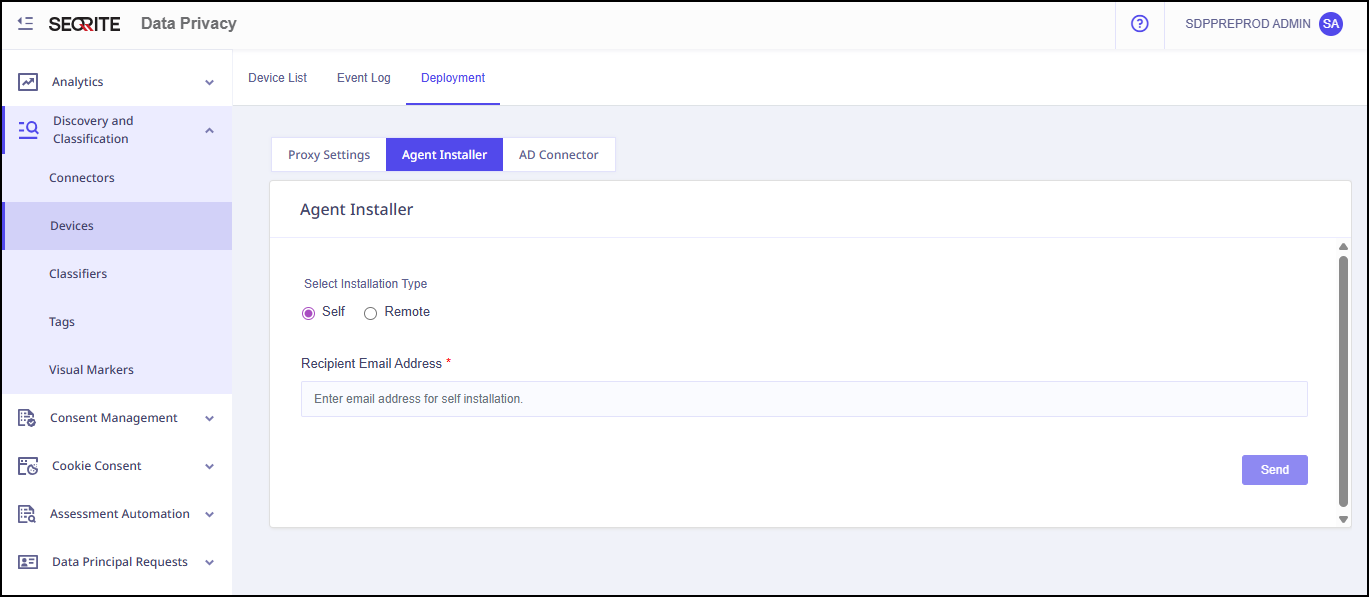Choose the Remote installation type
Viewport: 1369px width, 597px height.
coord(371,313)
